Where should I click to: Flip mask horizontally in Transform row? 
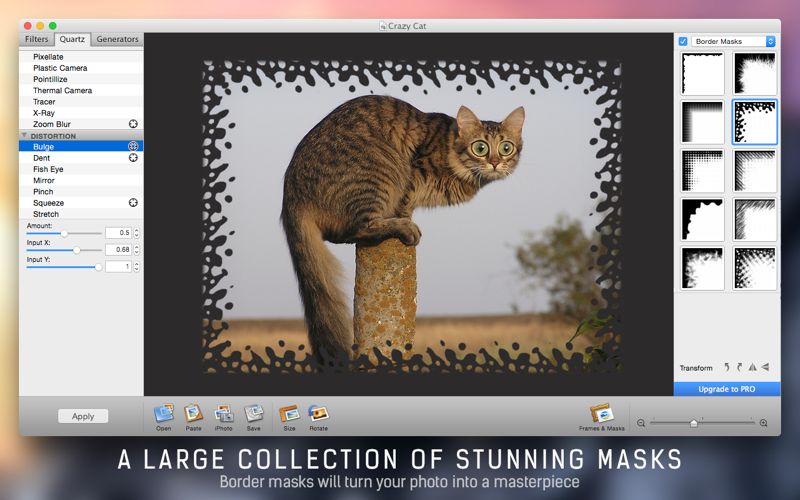[x=753, y=367]
